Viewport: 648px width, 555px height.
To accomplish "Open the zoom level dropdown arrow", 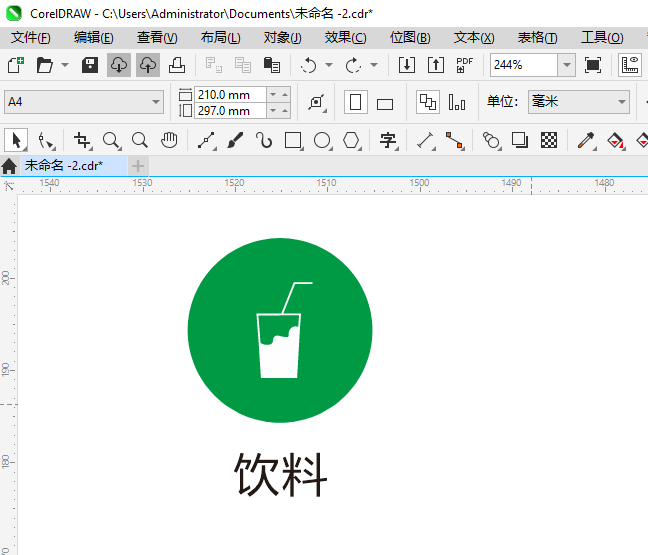I will tap(567, 65).
